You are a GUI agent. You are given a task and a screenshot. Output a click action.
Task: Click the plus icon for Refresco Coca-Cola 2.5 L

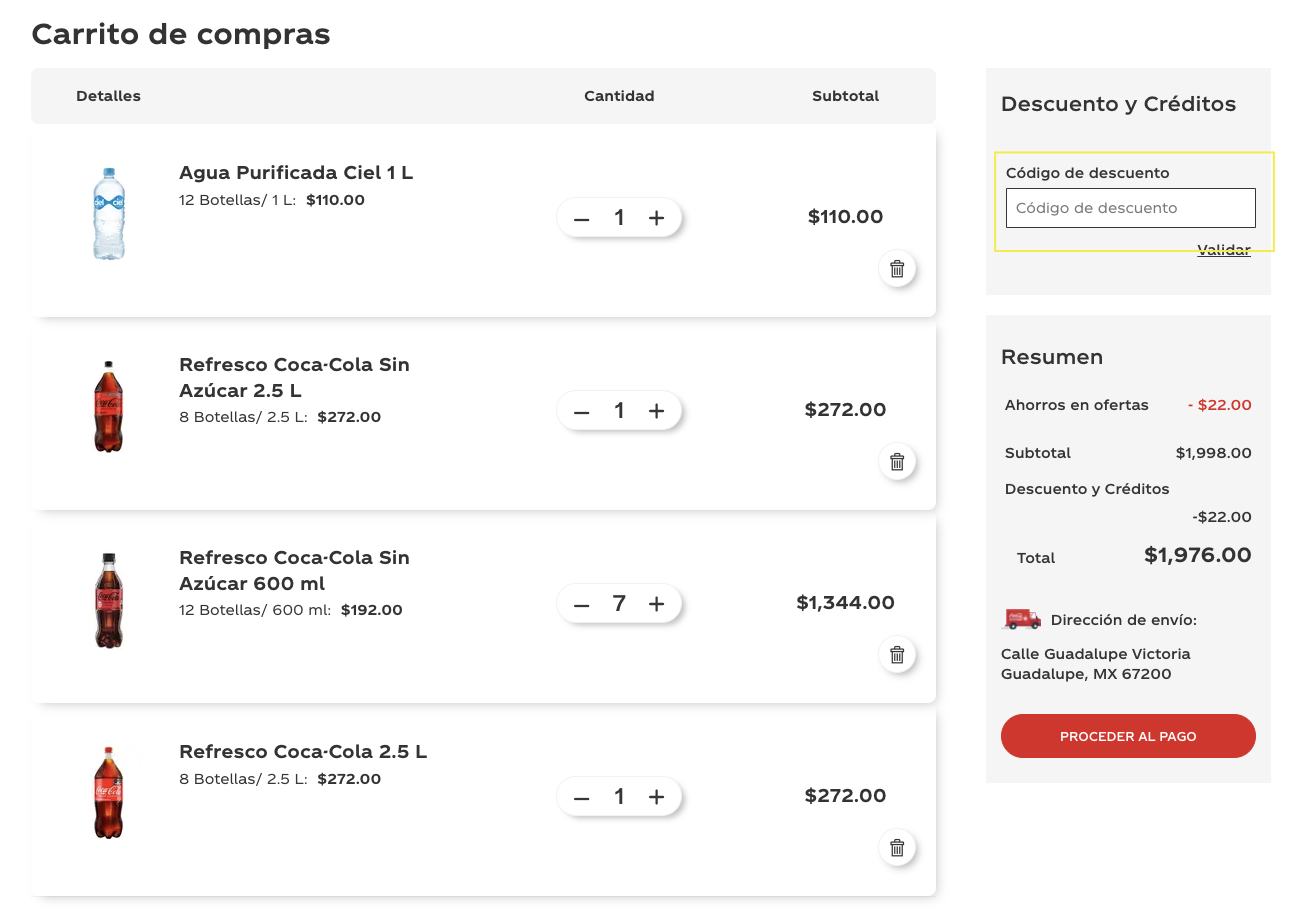656,797
